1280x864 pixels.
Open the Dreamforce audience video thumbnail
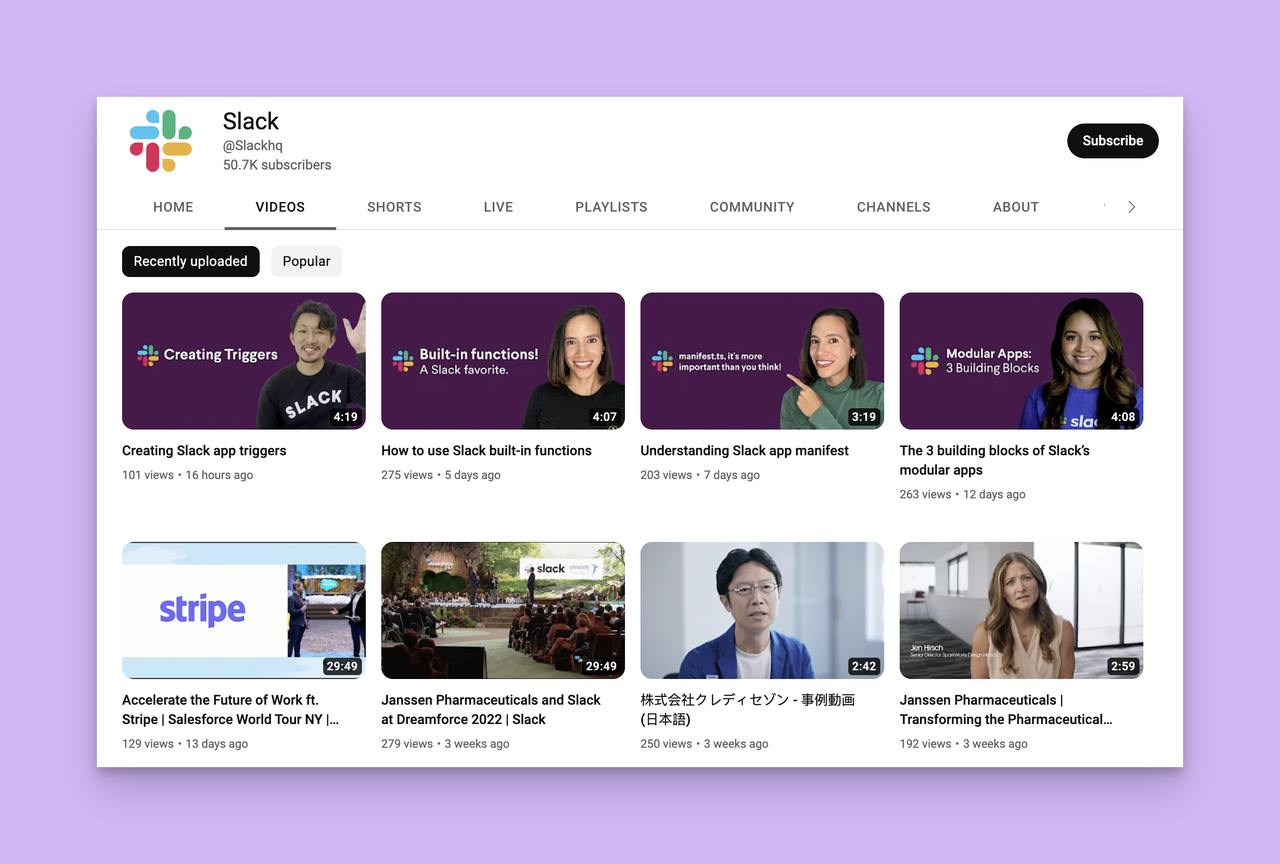[x=503, y=610]
